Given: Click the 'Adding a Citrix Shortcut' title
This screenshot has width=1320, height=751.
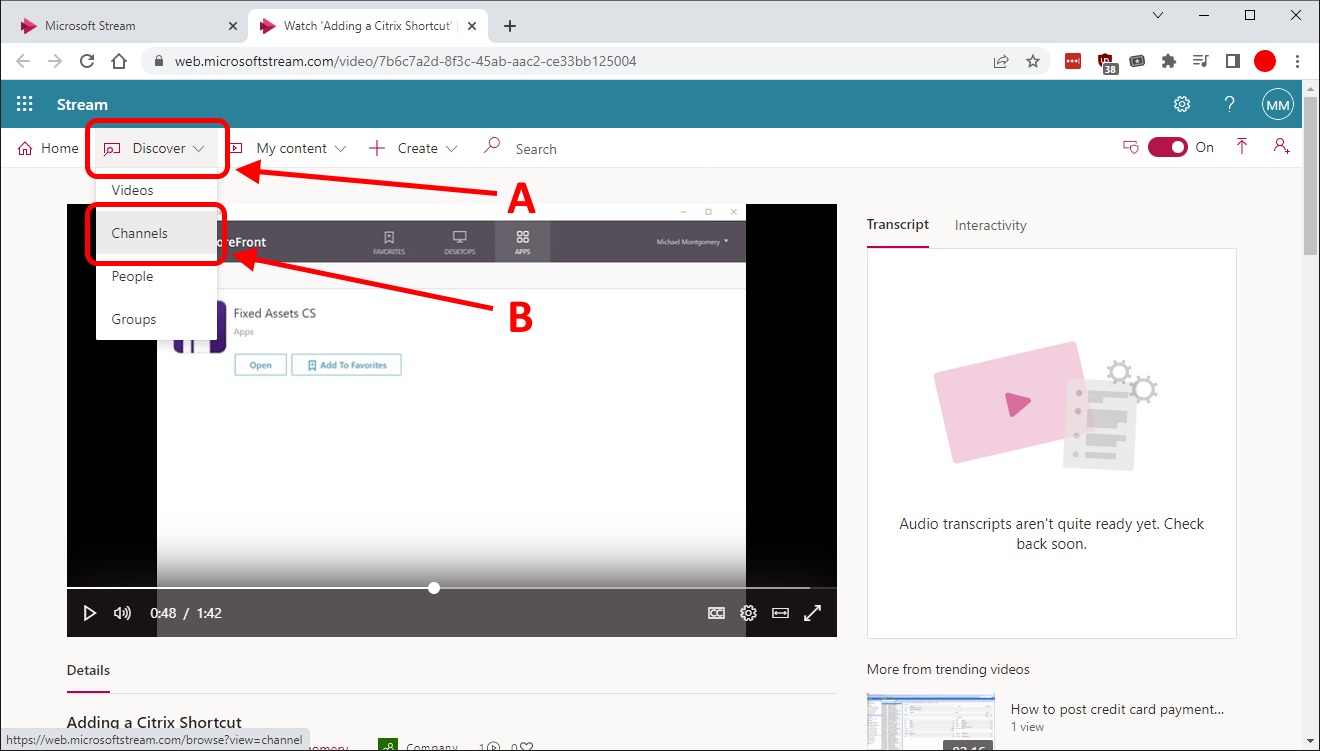Looking at the screenshot, I should click(154, 722).
